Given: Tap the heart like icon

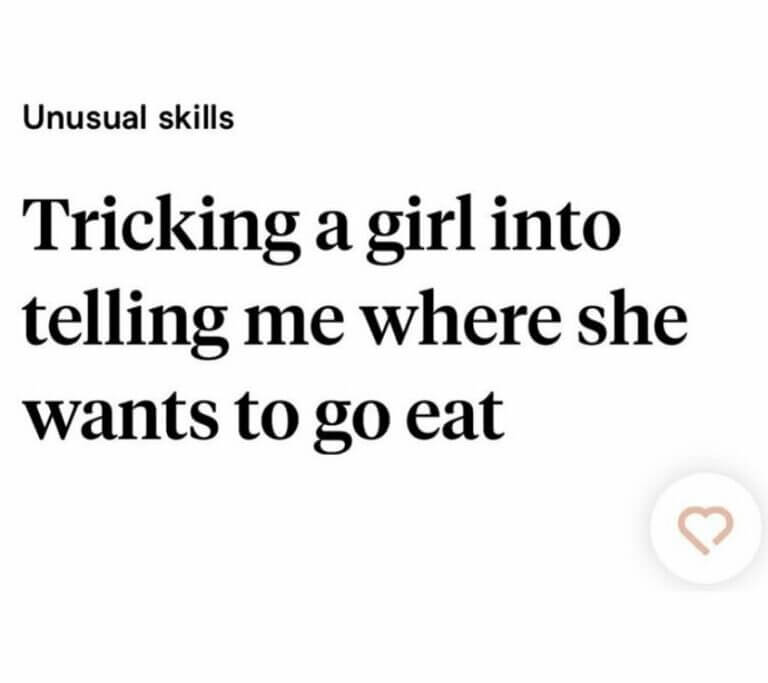Looking at the screenshot, I should tap(707, 529).
